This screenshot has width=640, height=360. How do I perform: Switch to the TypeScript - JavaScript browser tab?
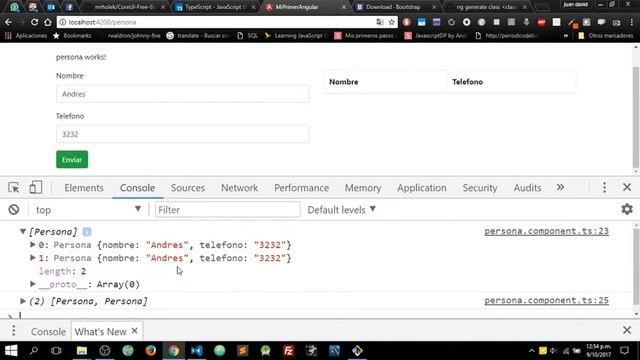pos(214,7)
